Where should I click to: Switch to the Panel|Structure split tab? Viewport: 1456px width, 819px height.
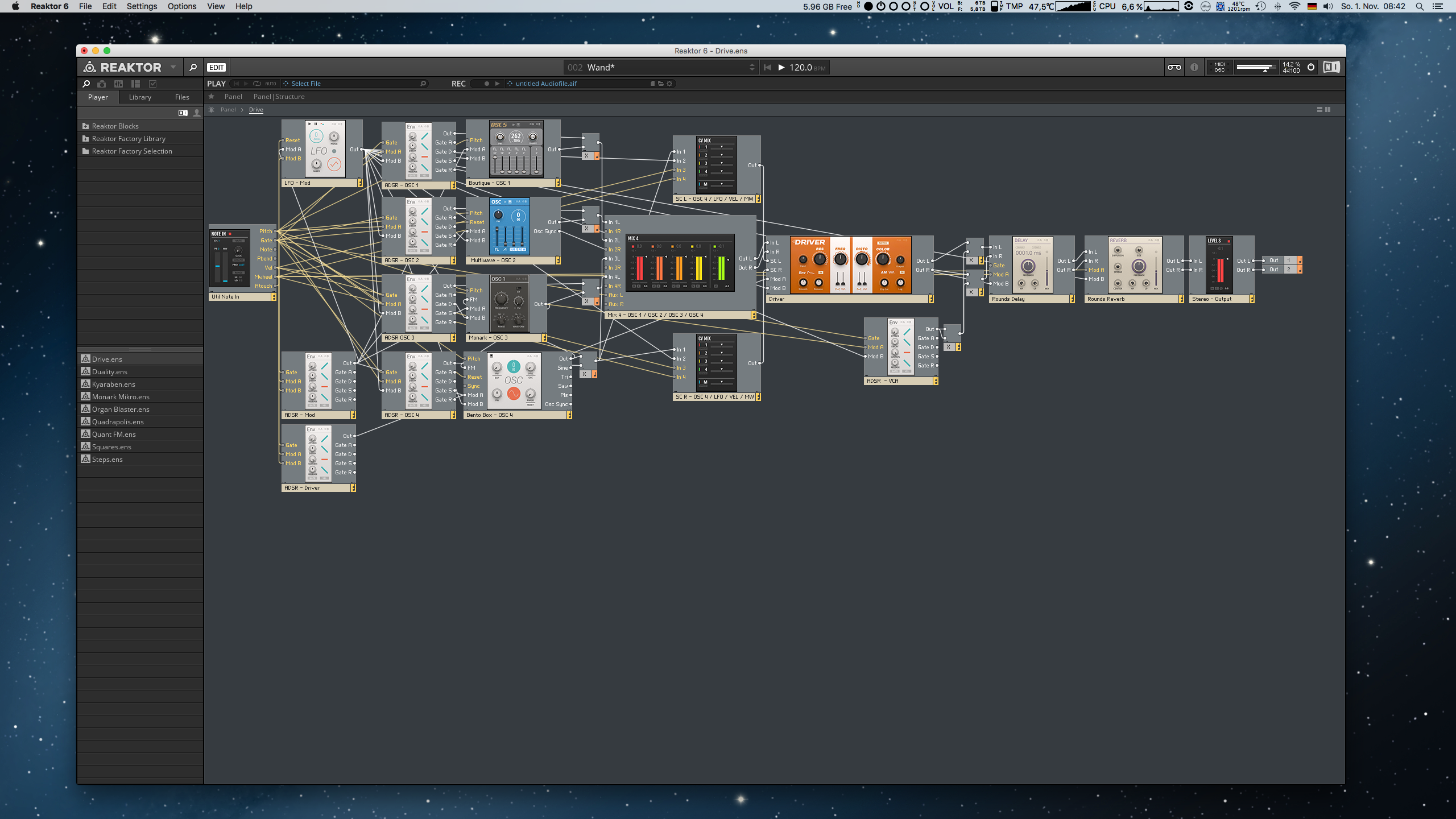(279, 97)
